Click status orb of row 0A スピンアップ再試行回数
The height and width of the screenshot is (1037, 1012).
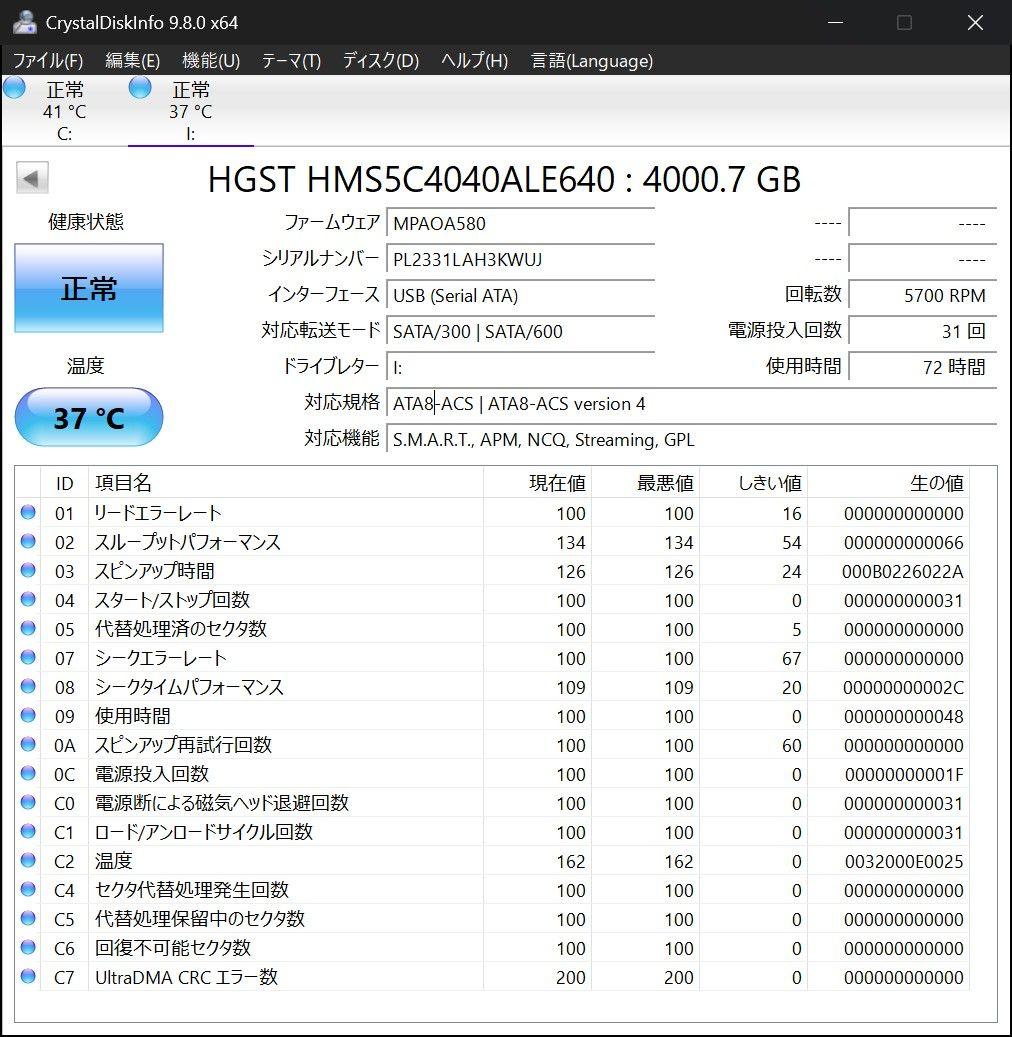click(x=28, y=744)
